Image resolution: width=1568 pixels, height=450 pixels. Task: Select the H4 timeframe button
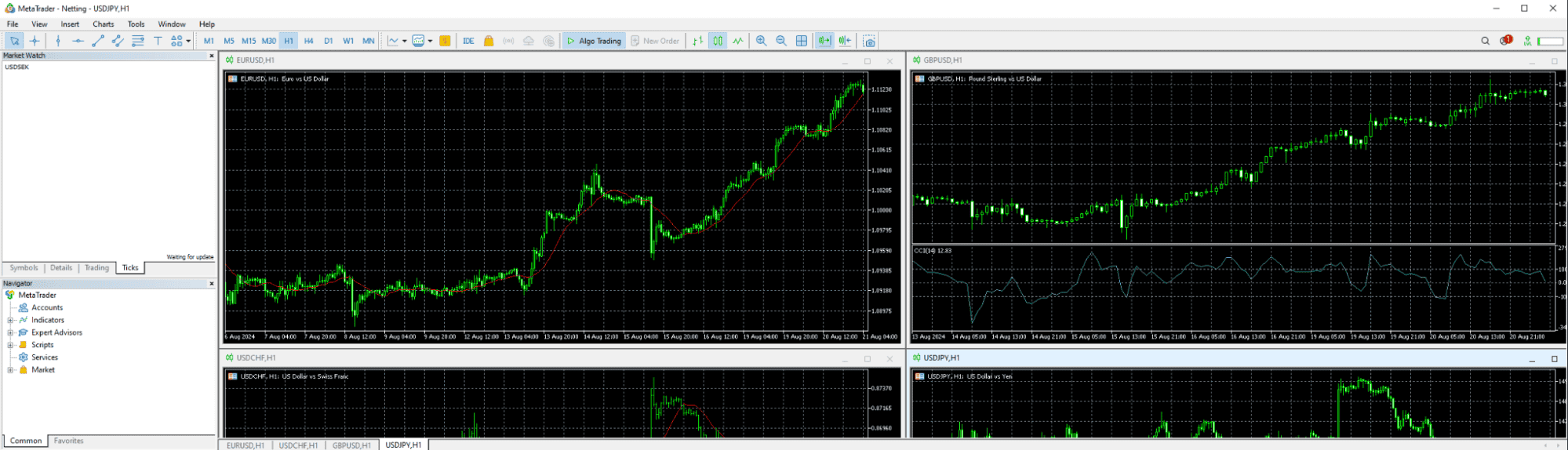pos(308,41)
